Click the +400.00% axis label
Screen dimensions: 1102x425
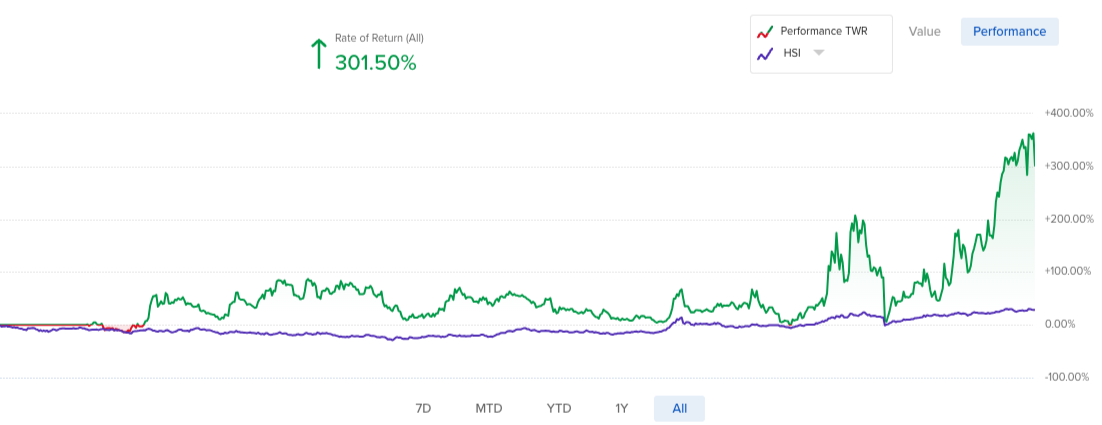point(1068,113)
